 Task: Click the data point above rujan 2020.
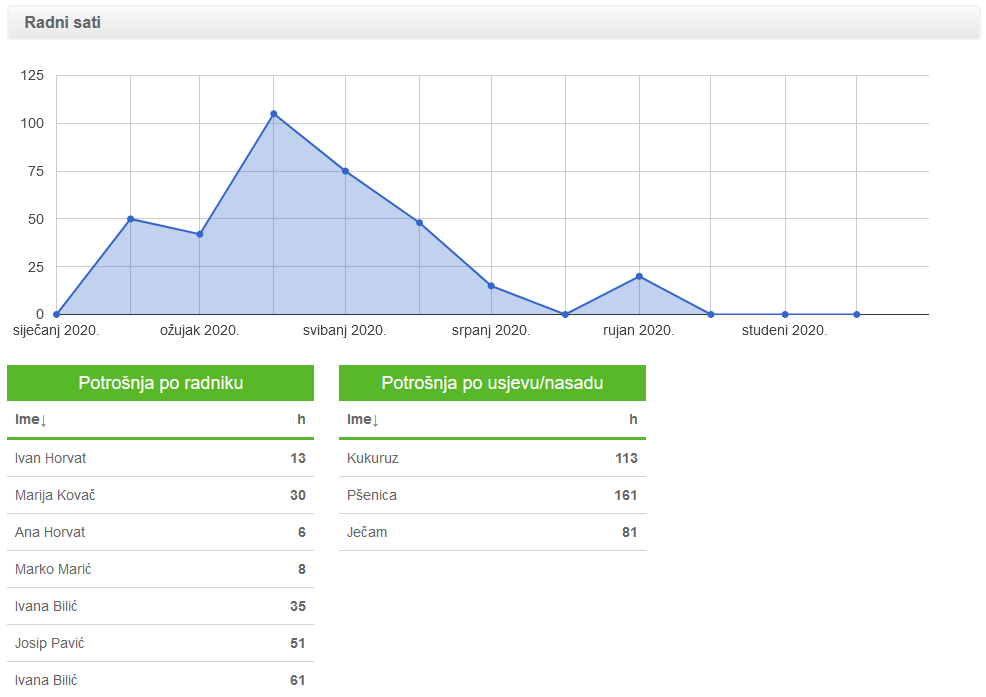tap(639, 276)
